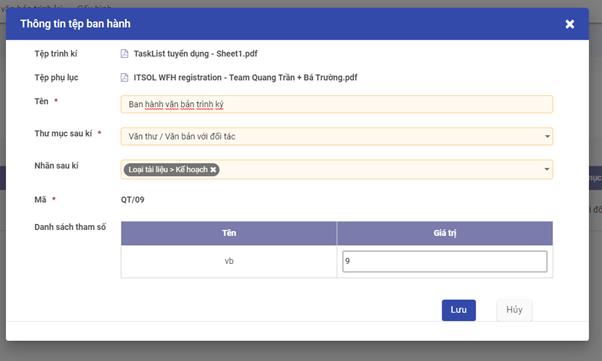This screenshot has height=361, width=602.
Task: Open ITSOL WFH registration PDF file link
Action: click(245, 78)
